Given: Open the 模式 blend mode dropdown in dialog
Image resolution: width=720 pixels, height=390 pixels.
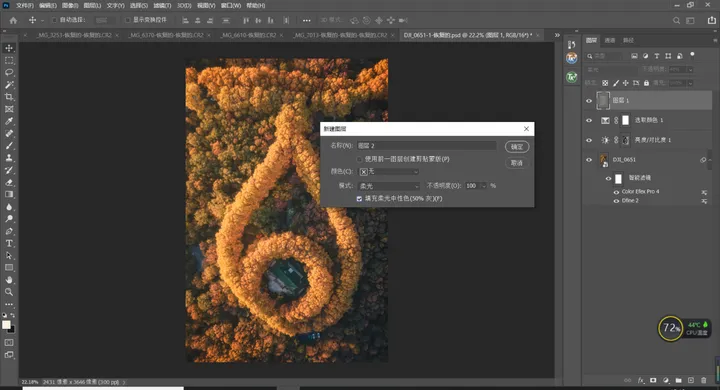Looking at the screenshot, I should [x=388, y=186].
